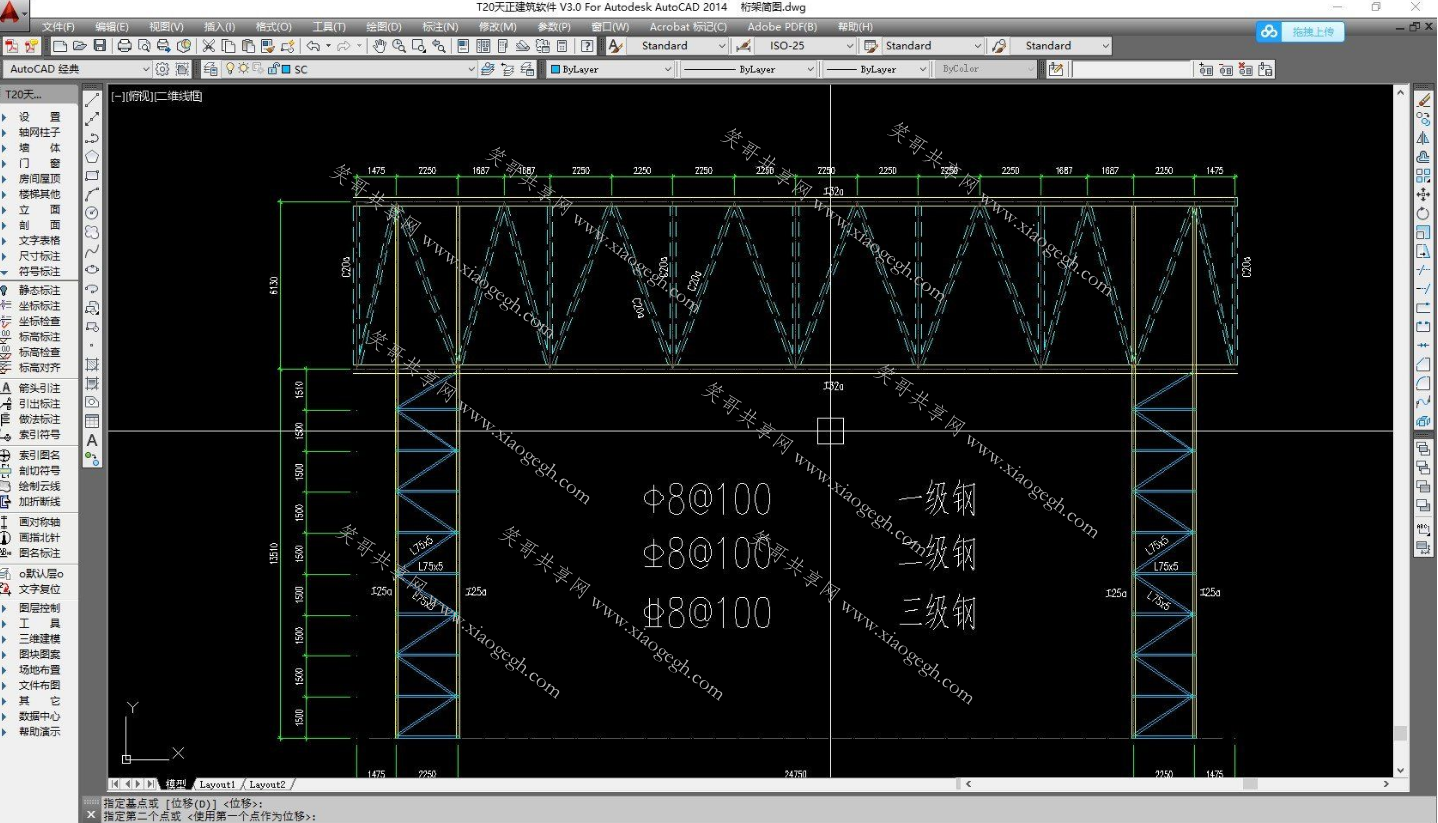Click the SC layer color swatch

point(287,70)
